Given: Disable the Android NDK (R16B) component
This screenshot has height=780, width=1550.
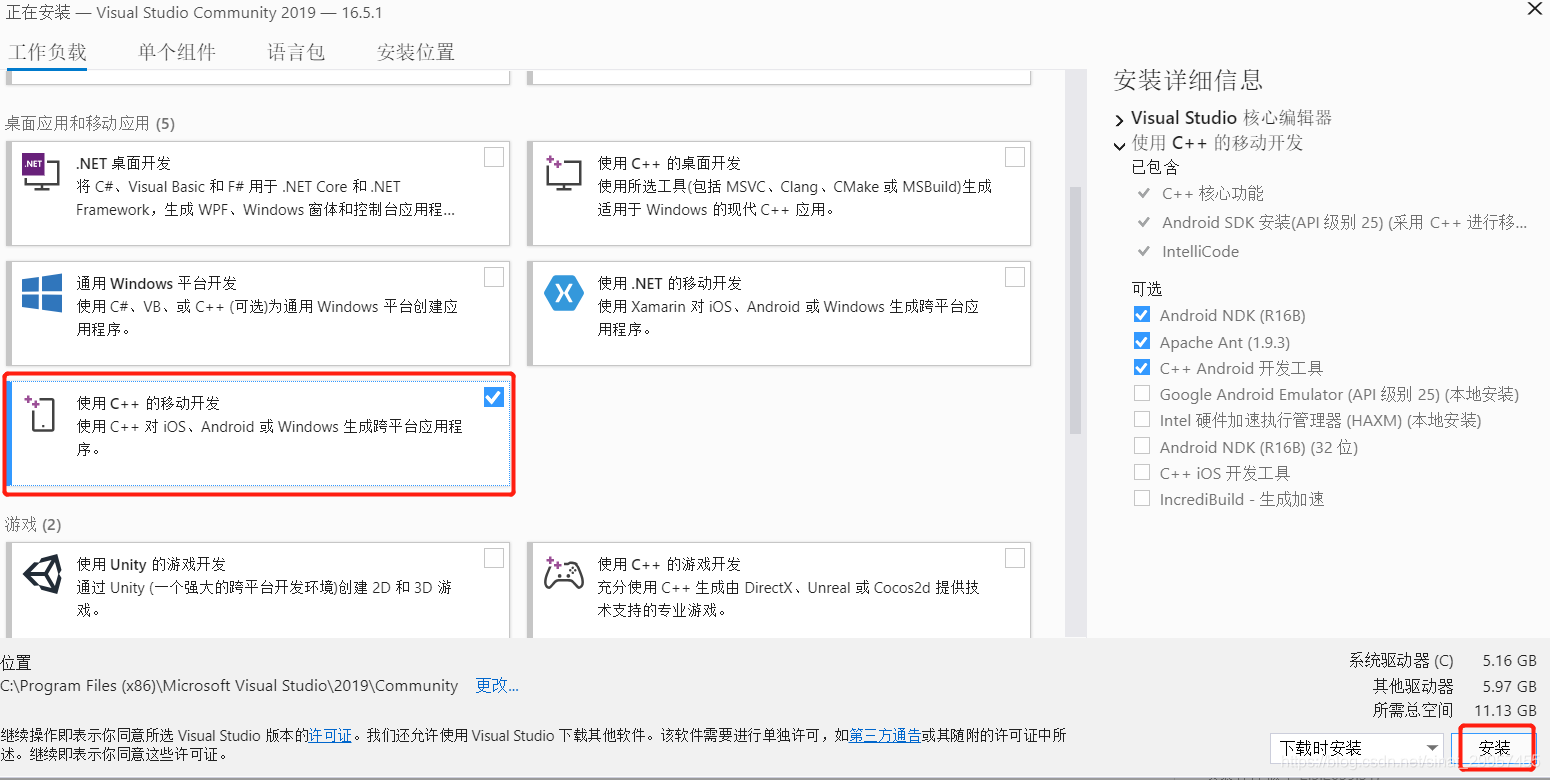Looking at the screenshot, I should click(1141, 314).
